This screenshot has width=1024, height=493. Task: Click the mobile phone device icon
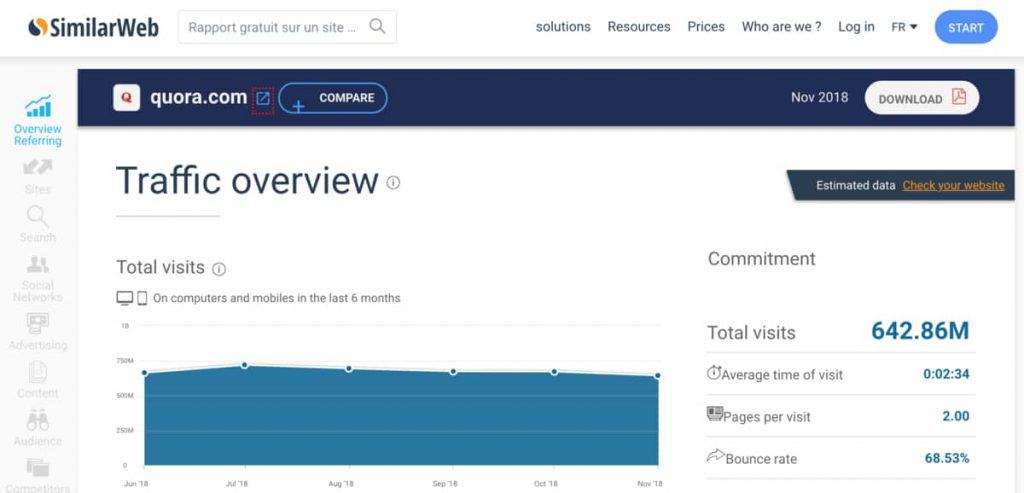point(142,298)
